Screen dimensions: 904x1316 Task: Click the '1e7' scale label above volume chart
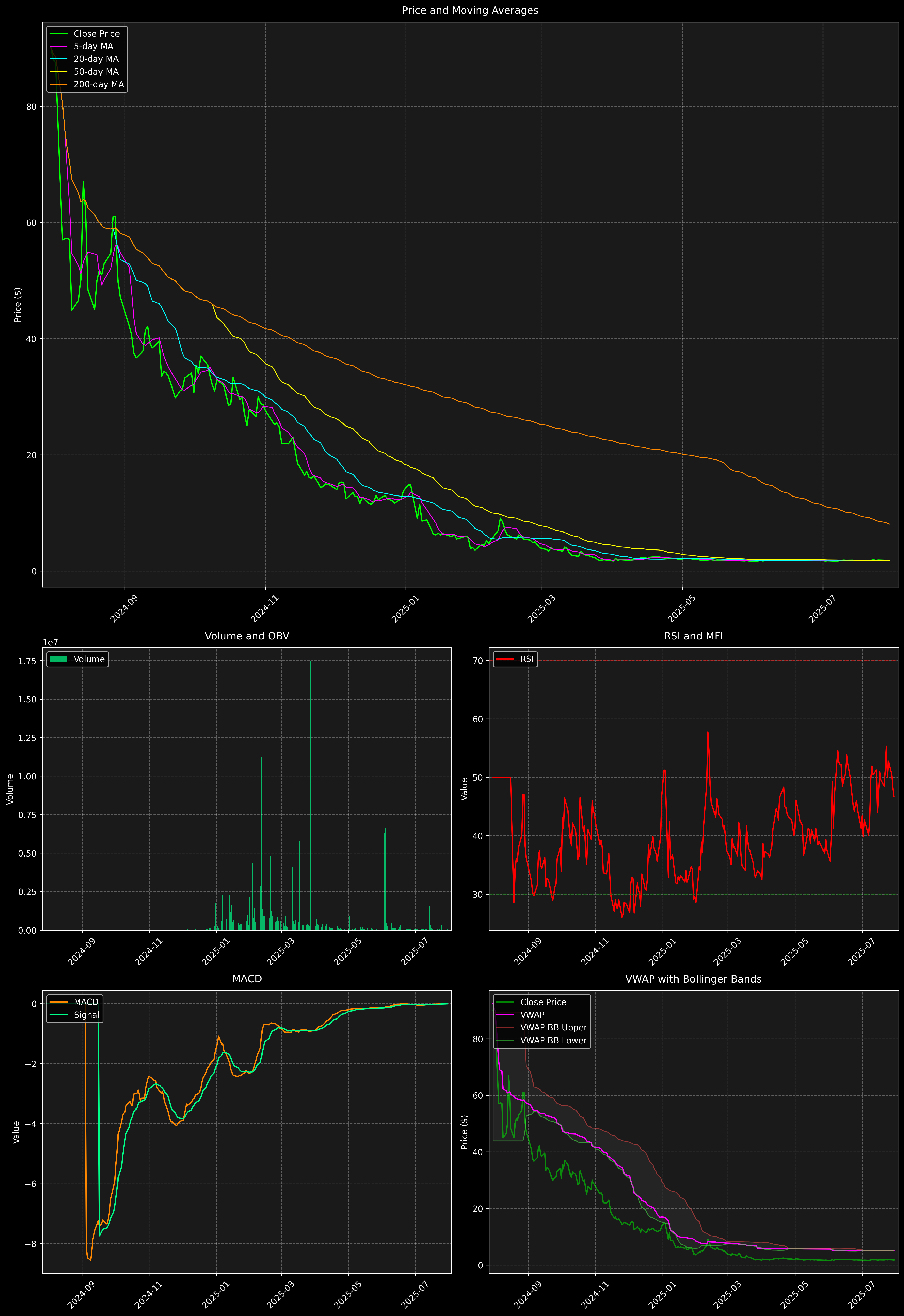50,643
